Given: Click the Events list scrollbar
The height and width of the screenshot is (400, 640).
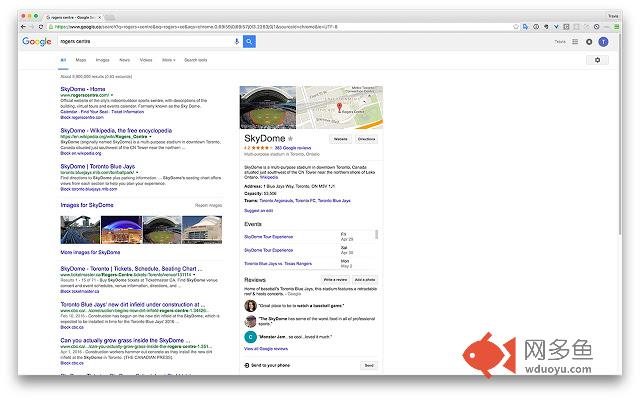Looking at the screenshot, I should click(x=376, y=234).
